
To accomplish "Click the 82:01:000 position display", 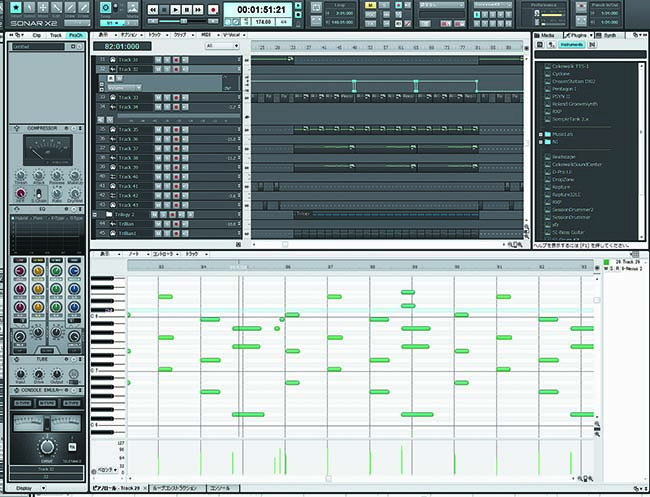I will [122, 46].
